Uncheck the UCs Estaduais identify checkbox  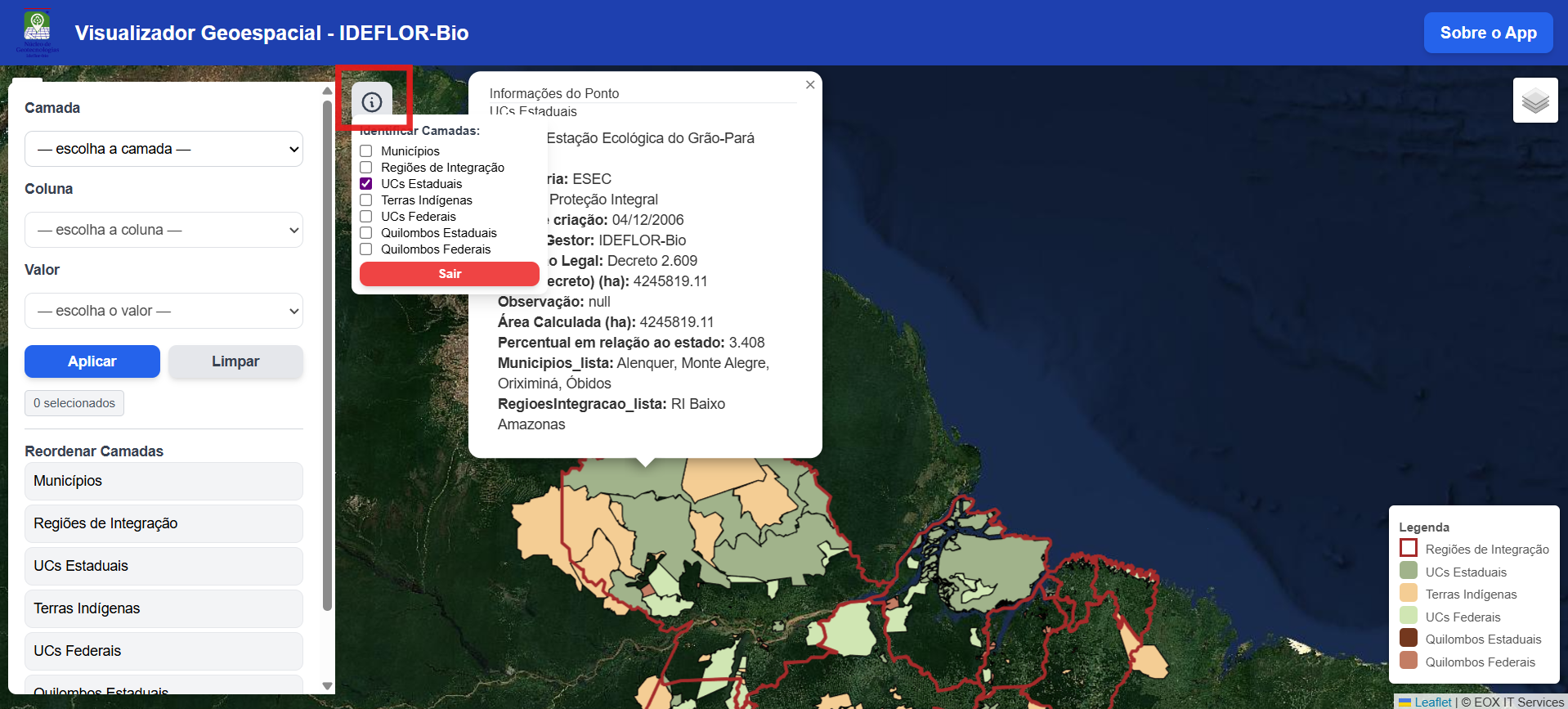[x=366, y=184]
